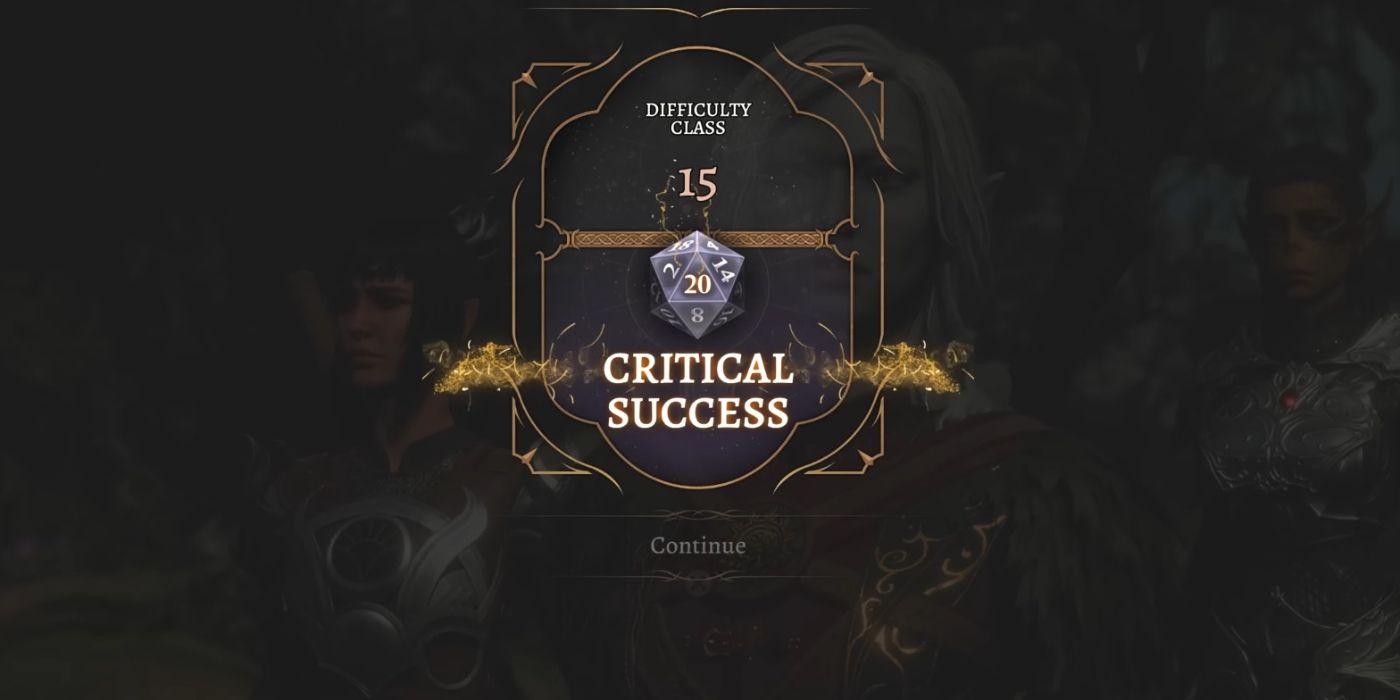Click the flourish ornament below Continue
The height and width of the screenshot is (700, 1400).
pyautogui.click(x=698, y=577)
